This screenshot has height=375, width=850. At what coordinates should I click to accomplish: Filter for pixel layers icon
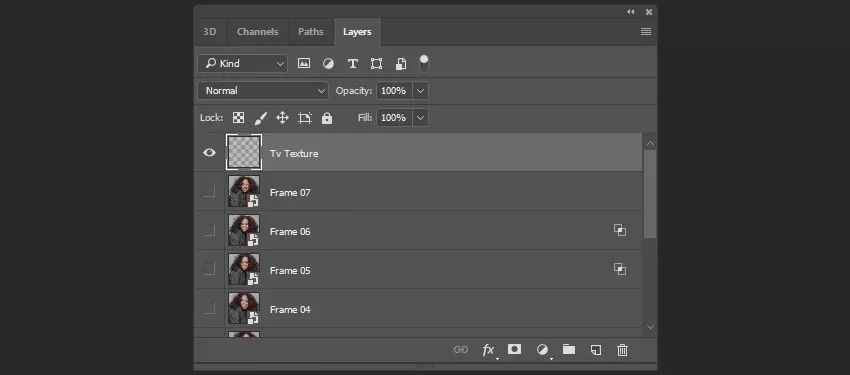(x=304, y=63)
